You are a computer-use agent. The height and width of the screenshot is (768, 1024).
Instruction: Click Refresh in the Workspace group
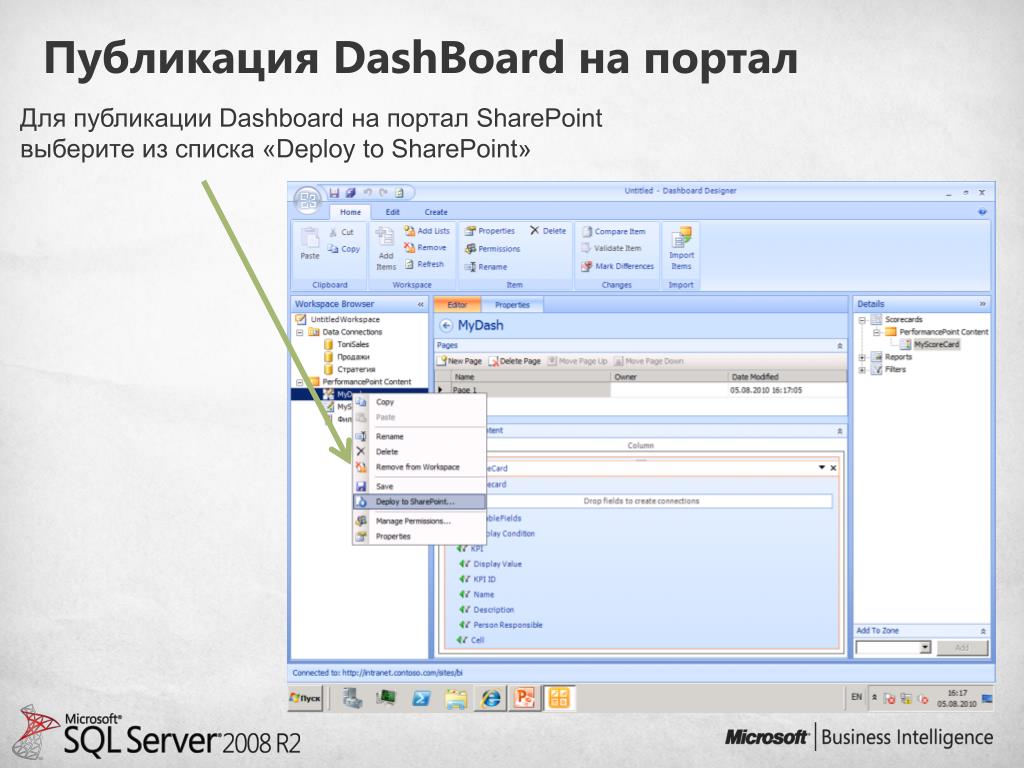pos(424,264)
